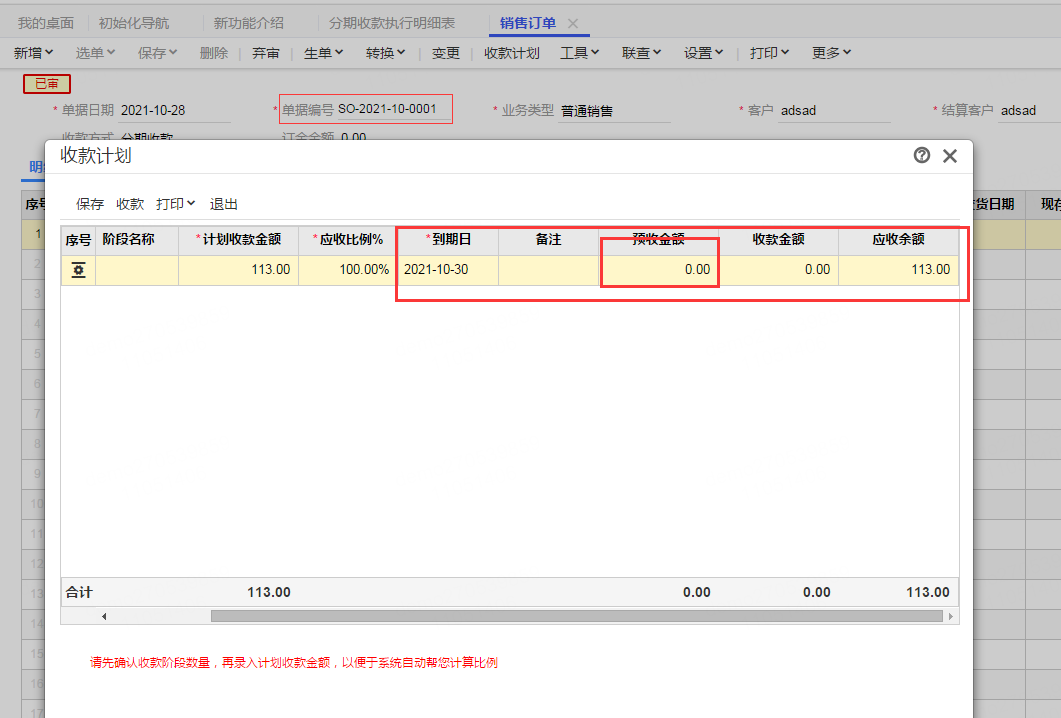
Task: Click the right scroll arrow of horizontal scrollbar
Action: tap(951, 616)
